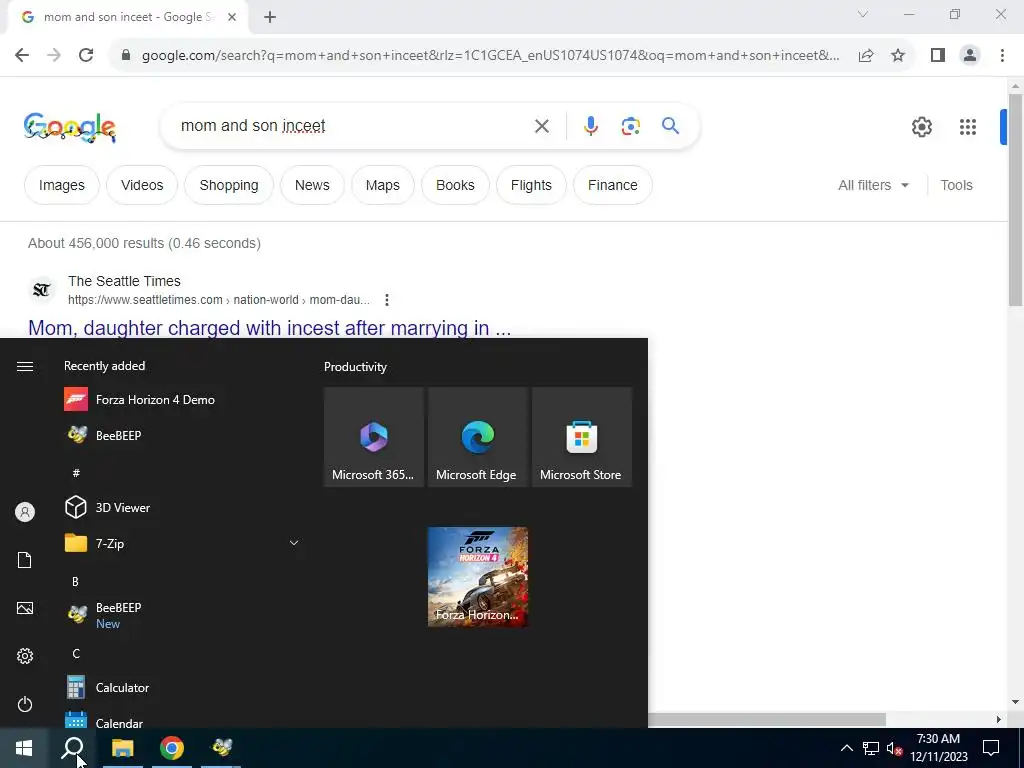This screenshot has width=1024, height=768.
Task: Open the Seattle Times headline link
Action: (x=269, y=327)
